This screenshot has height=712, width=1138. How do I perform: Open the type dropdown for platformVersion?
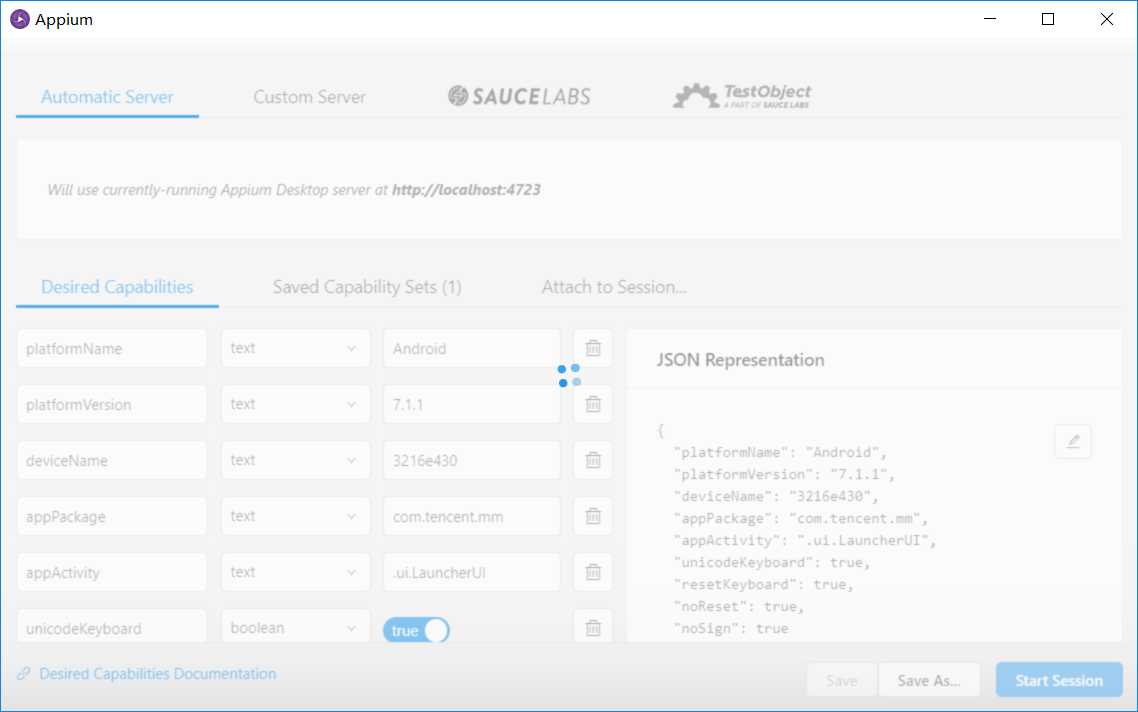click(x=295, y=404)
